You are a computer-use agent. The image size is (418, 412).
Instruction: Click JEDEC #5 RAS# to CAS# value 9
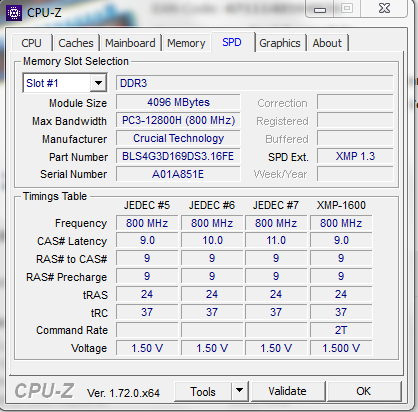click(x=147, y=259)
